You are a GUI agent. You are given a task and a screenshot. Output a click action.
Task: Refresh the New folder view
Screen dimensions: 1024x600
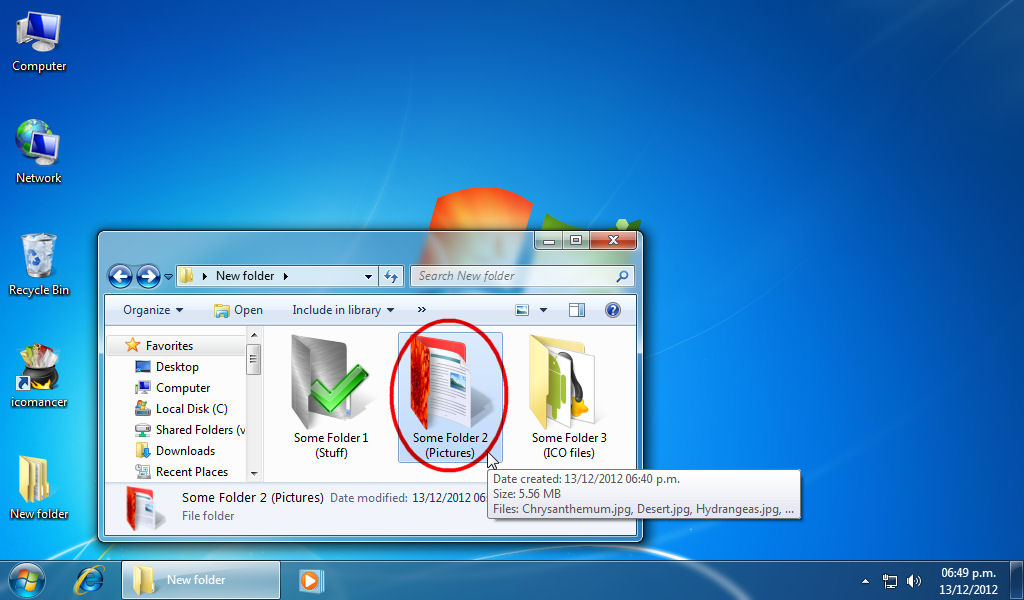coord(391,276)
